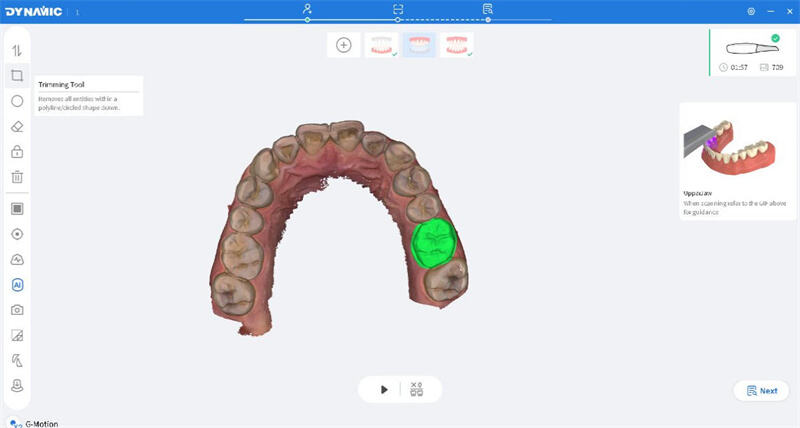
Task: Click the eraser tool in left sidebar
Action: [17, 127]
